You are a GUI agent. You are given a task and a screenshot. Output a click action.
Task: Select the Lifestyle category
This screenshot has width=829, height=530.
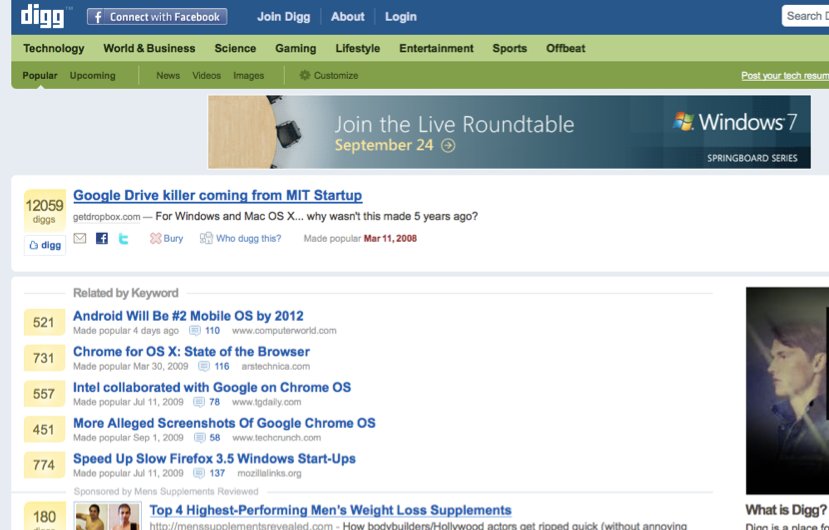pos(357,49)
